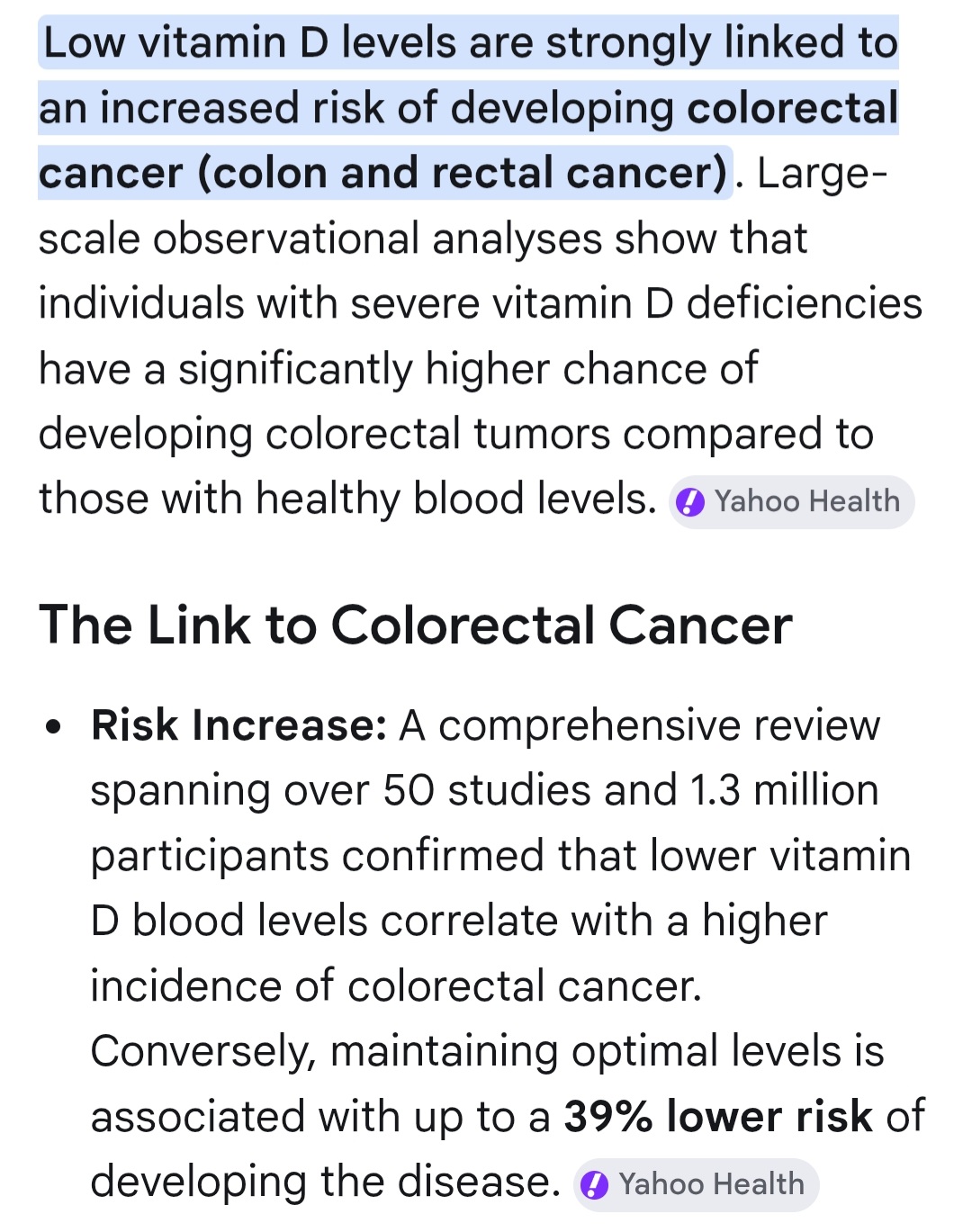Click the Yahoo icon in the second source chip
Image resolution: width=972 pixels, height=1232 pixels.
pyautogui.click(x=594, y=1185)
